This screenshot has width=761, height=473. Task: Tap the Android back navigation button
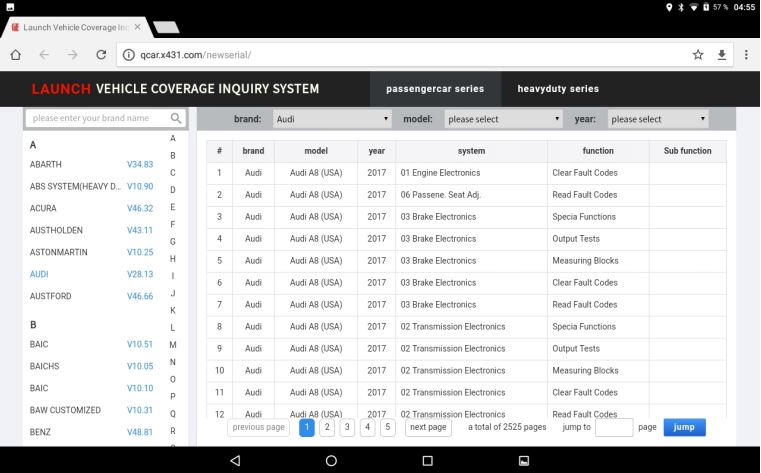point(235,460)
